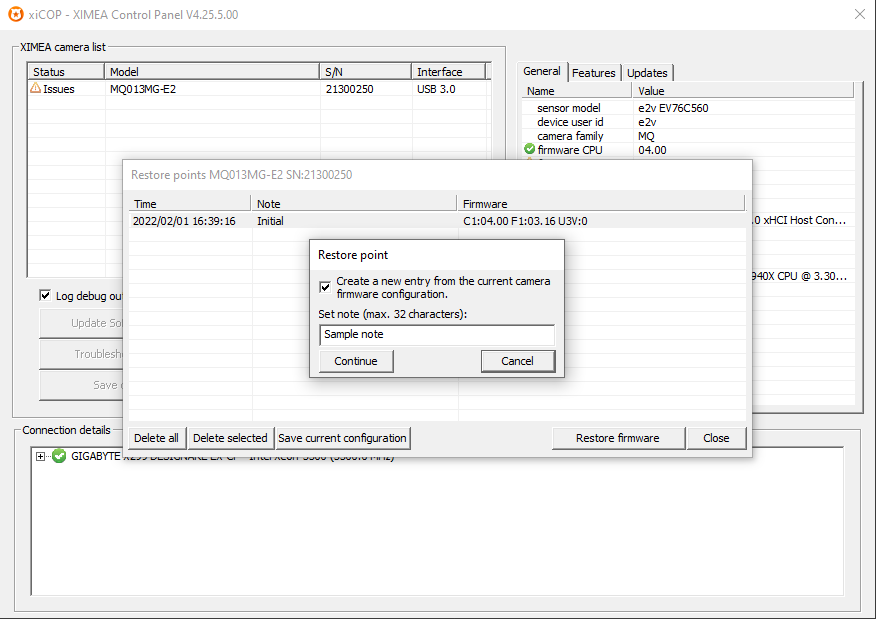Switch to the General tab
Screen dimensions: 876x619
tap(542, 72)
